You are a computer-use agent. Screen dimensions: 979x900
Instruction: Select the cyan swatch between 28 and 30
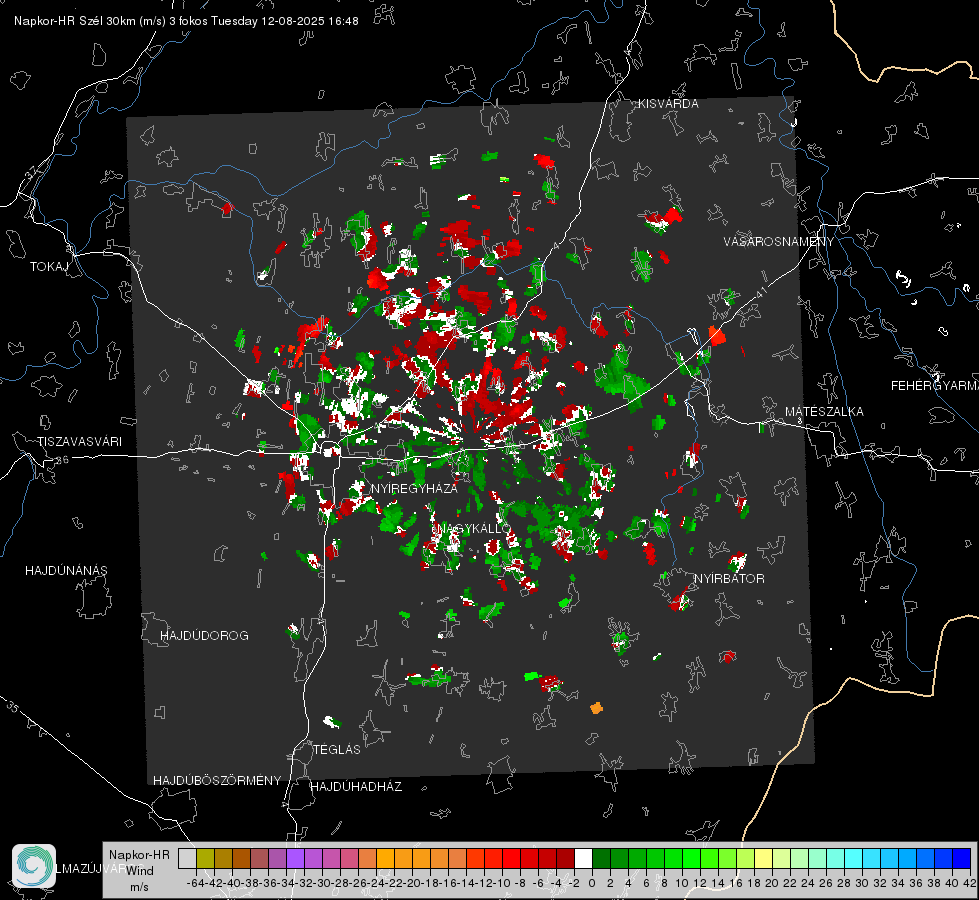pos(854,858)
